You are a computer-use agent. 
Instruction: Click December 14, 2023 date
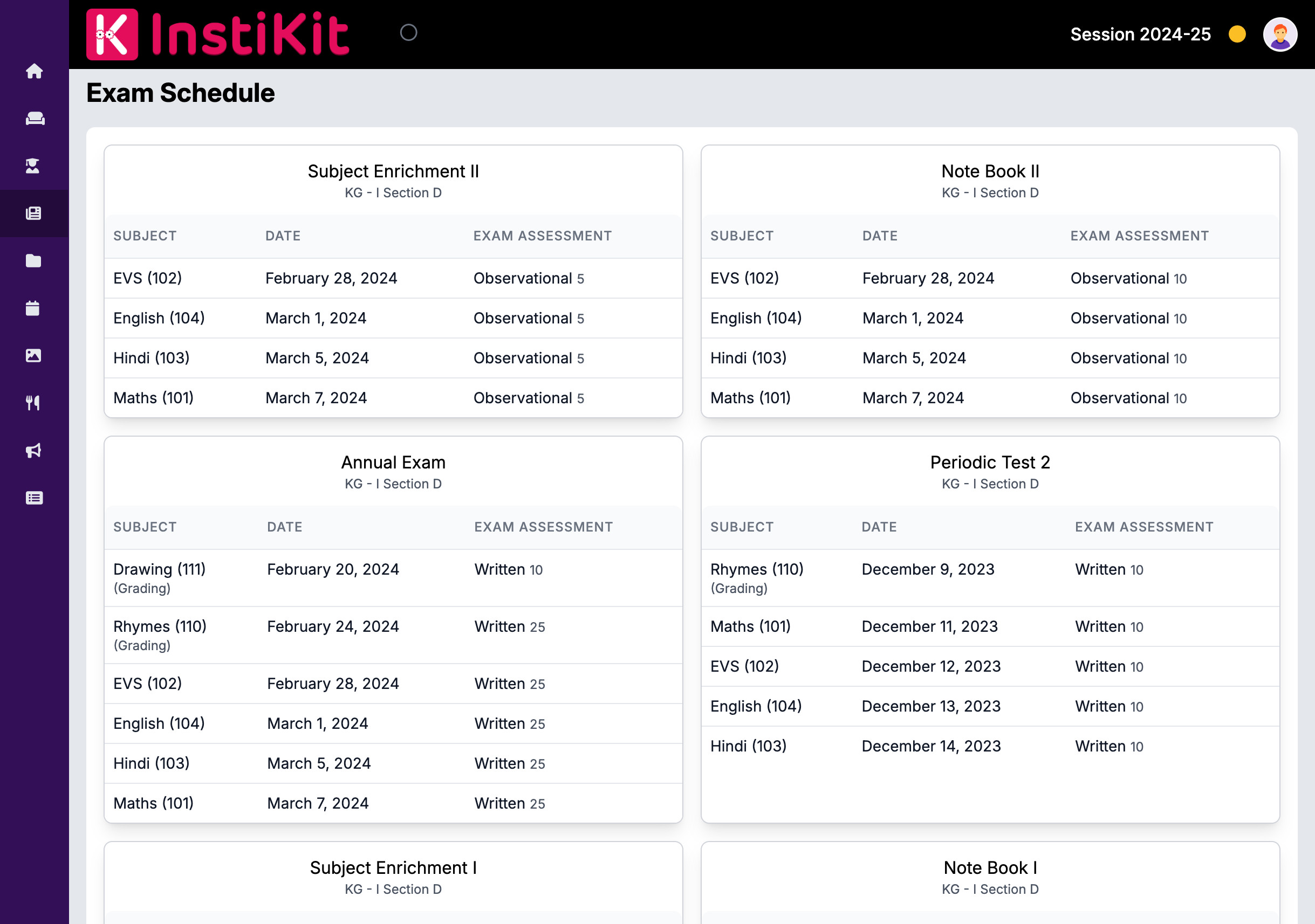coord(932,746)
